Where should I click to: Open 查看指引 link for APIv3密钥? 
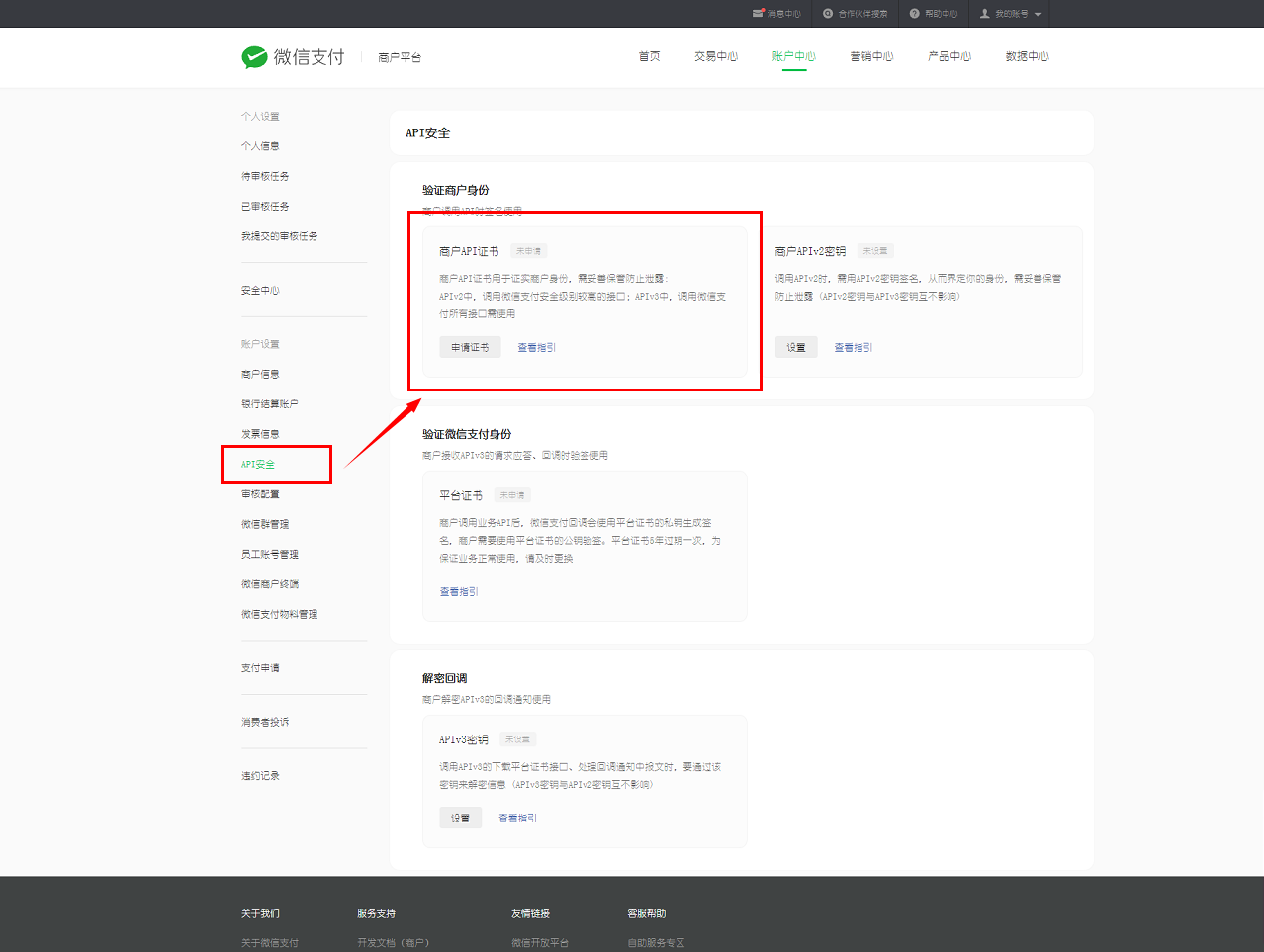point(518,819)
